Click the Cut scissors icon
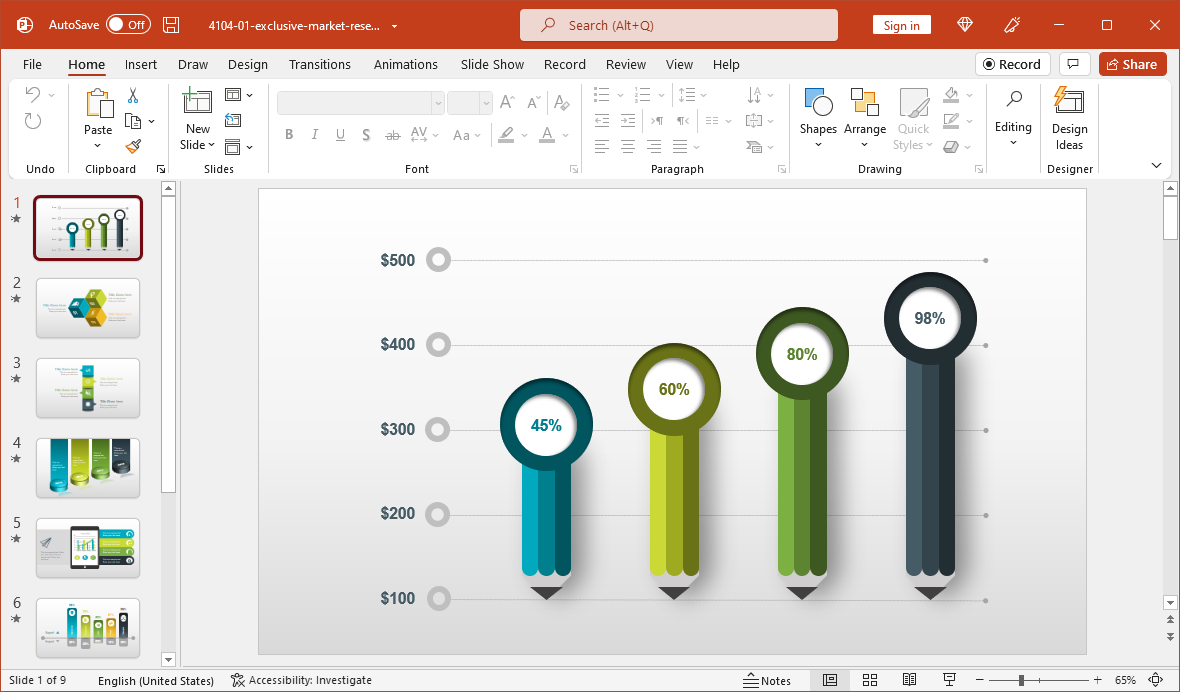This screenshot has width=1180, height=692. point(132,96)
